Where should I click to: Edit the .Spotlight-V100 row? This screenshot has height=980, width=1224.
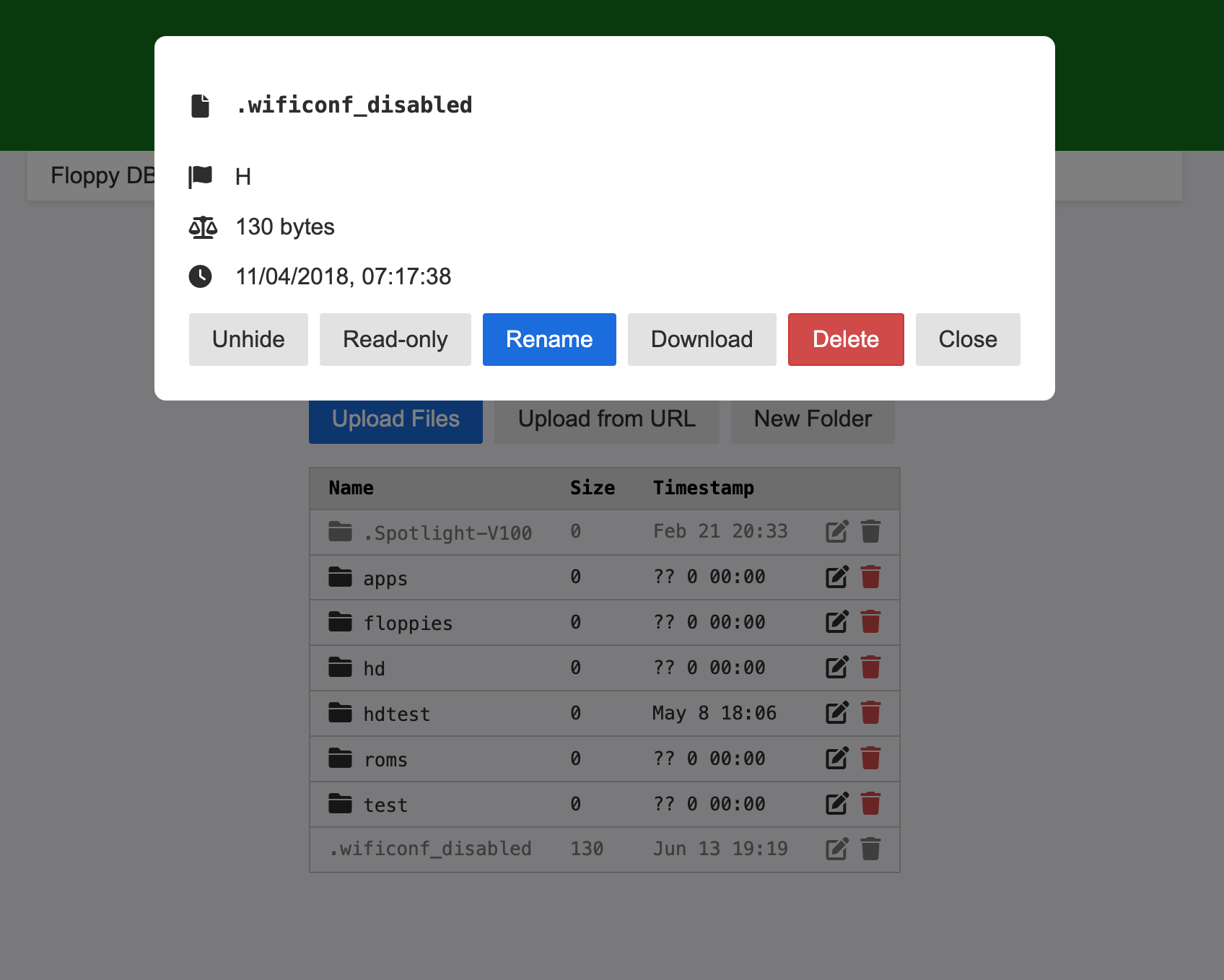(837, 532)
